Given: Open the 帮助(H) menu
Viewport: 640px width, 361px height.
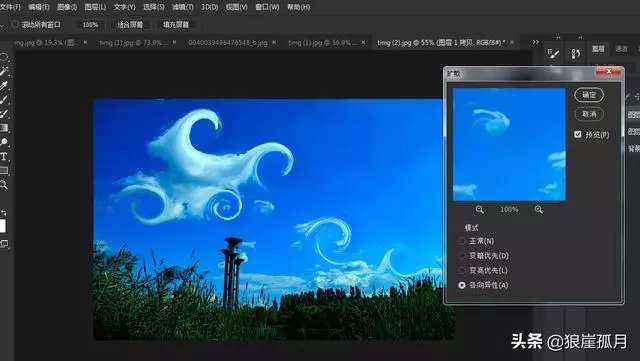Looking at the screenshot, I should pos(298,7).
